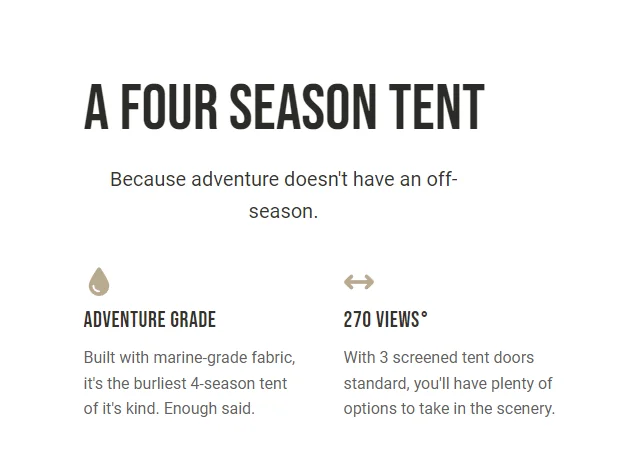Screen dimensions: 623x454
Task: Click 'With 3 screened tent doors' text
Action: [x=439, y=357]
